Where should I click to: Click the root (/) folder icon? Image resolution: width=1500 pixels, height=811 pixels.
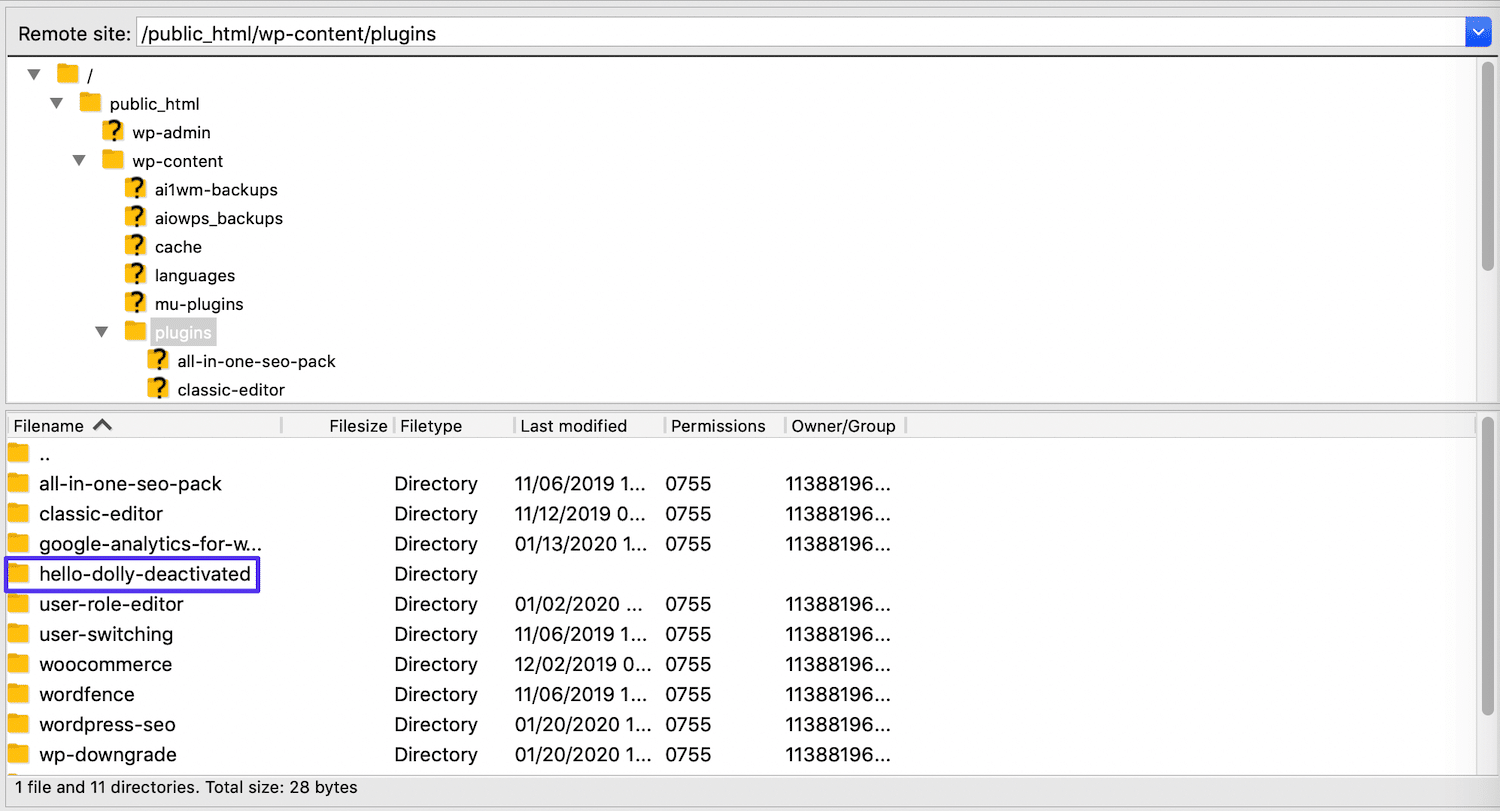[x=67, y=73]
